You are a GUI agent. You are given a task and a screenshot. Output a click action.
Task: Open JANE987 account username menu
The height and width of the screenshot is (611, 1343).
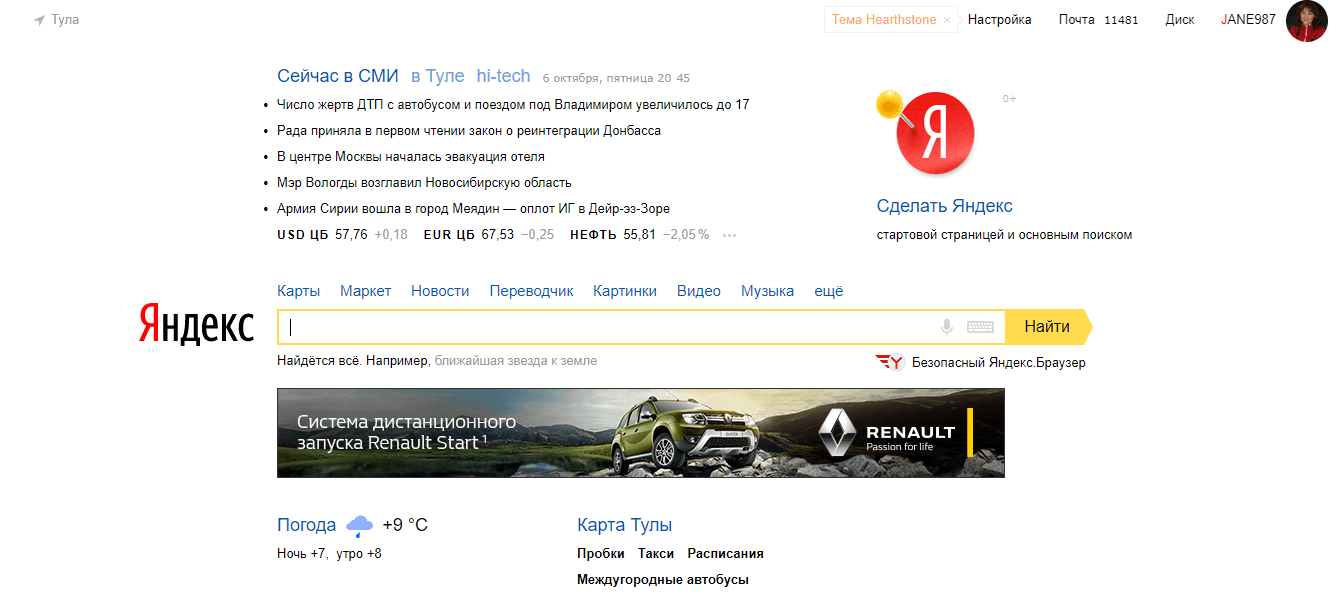tap(1248, 20)
